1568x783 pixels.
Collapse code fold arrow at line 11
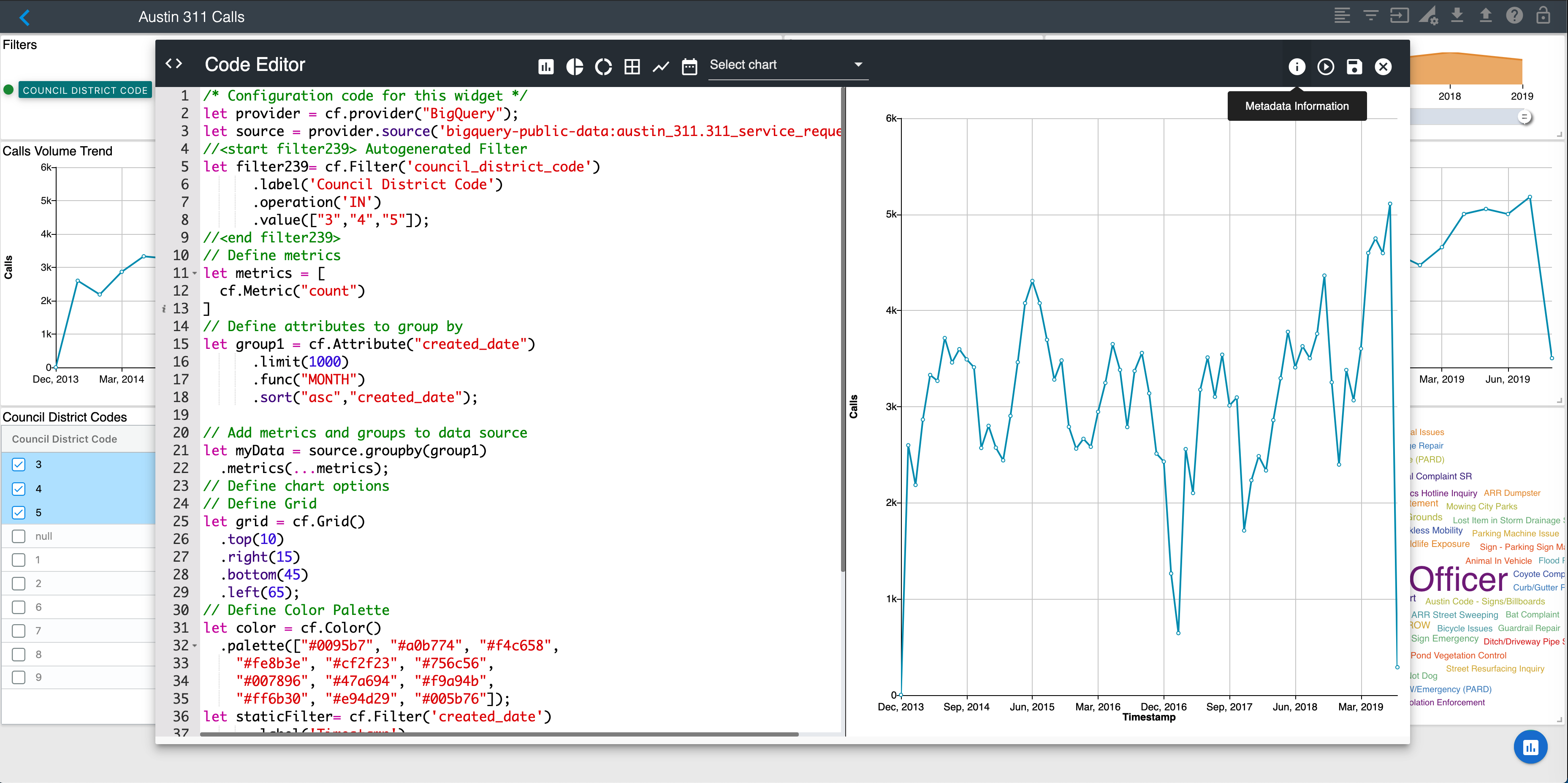coord(195,273)
